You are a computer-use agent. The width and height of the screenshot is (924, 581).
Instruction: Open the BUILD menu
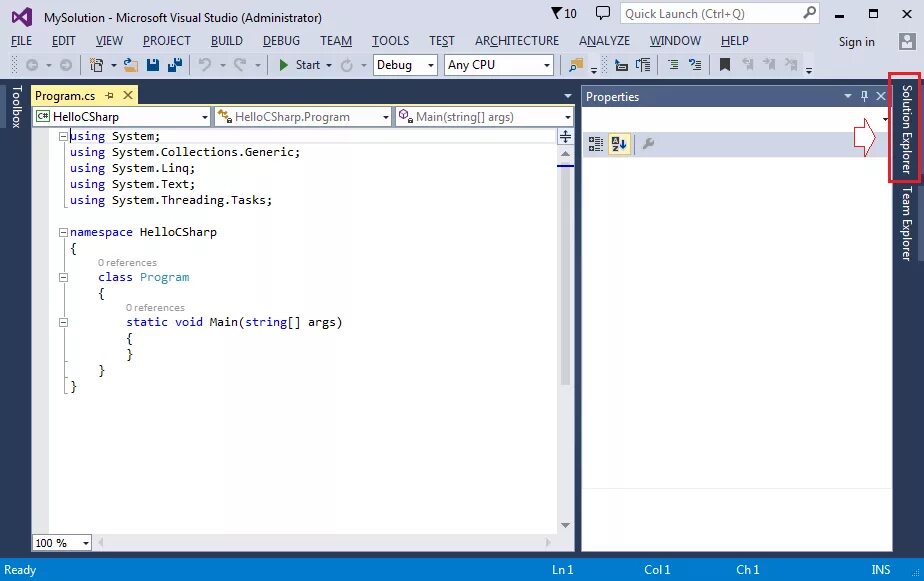click(227, 41)
